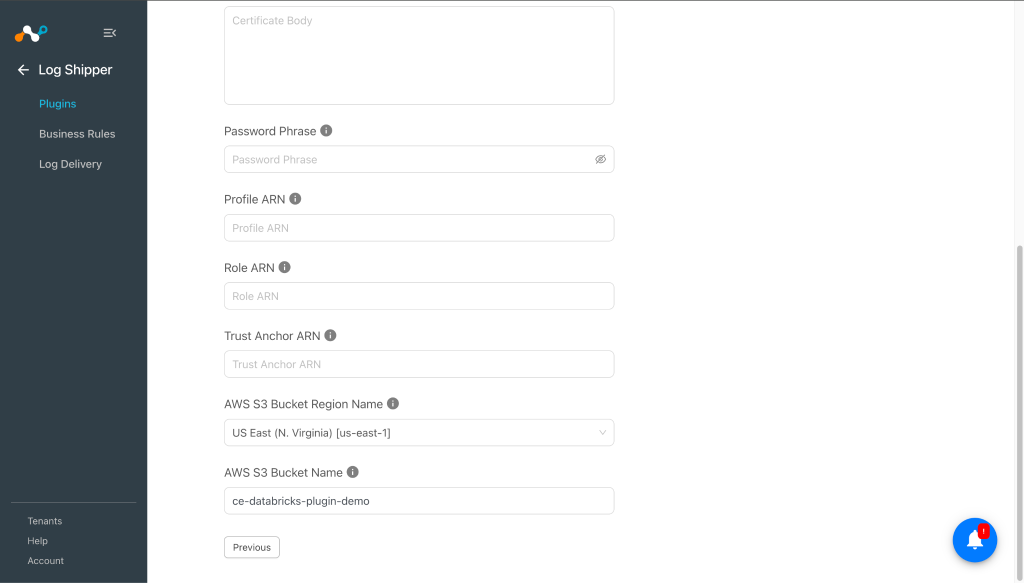Show info for Trust Anchor ARN
Viewport: 1024px width, 583px height.
[330, 335]
